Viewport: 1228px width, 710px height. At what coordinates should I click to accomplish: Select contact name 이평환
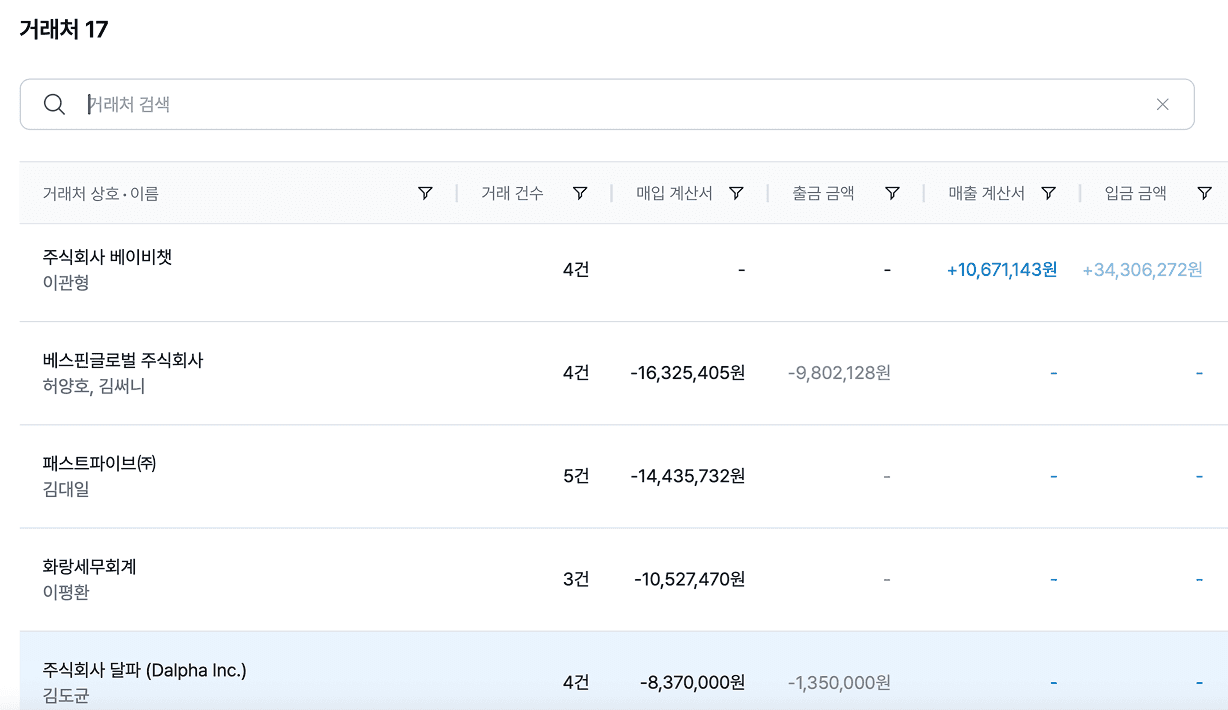pos(66,592)
